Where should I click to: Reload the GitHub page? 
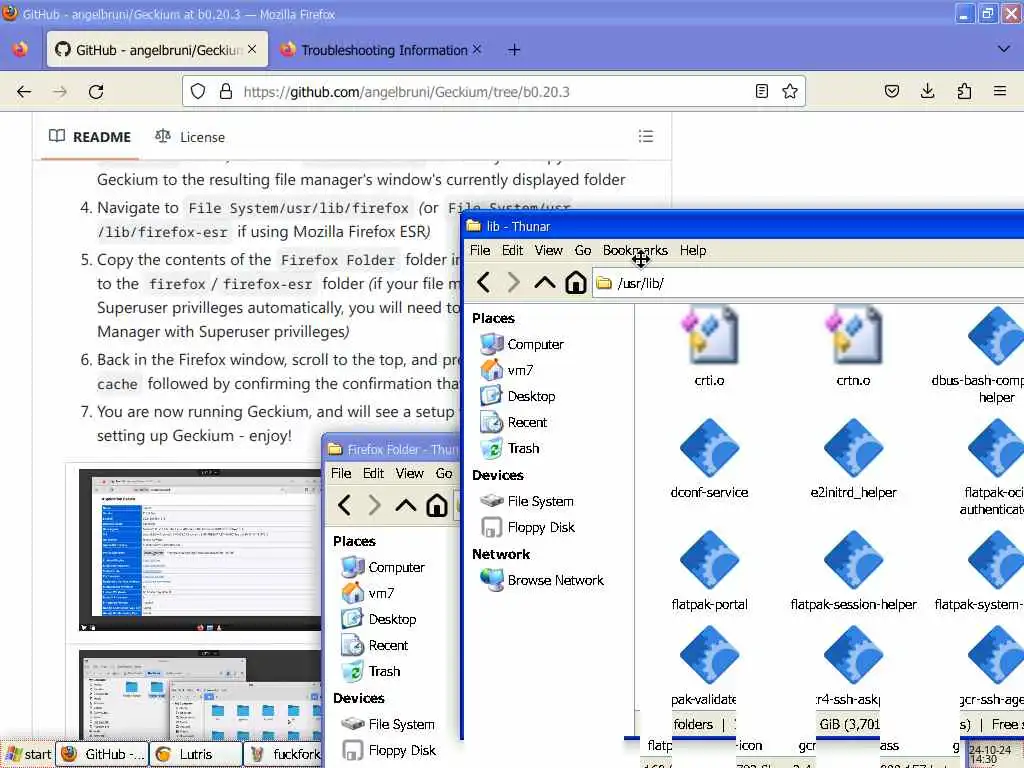point(96,91)
